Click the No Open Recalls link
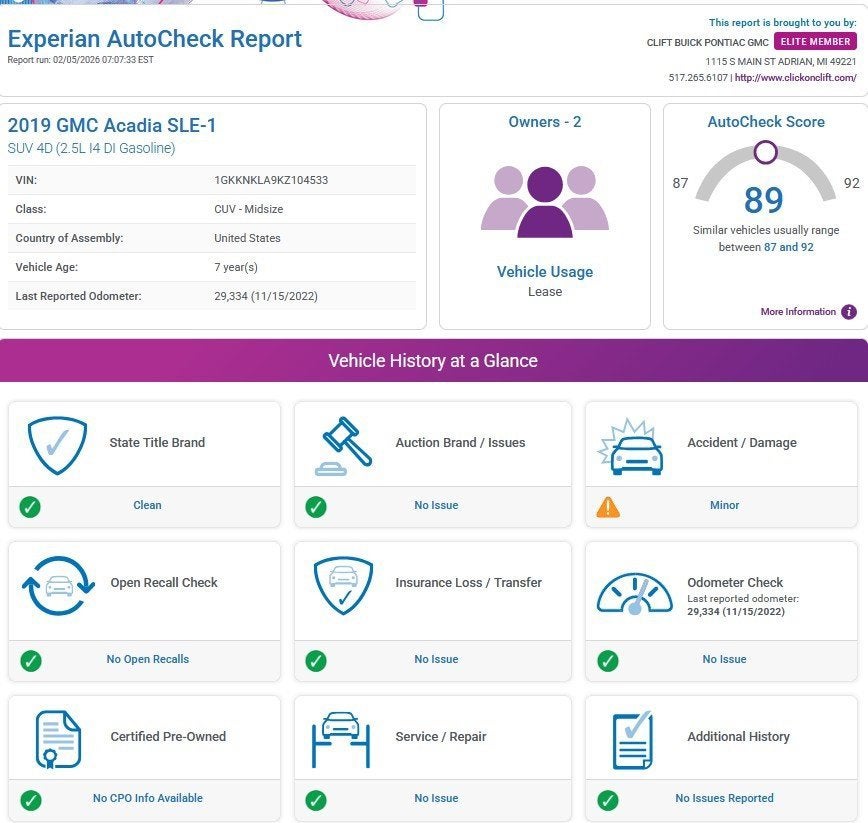Image resolution: width=868 pixels, height=823 pixels. pos(147,660)
